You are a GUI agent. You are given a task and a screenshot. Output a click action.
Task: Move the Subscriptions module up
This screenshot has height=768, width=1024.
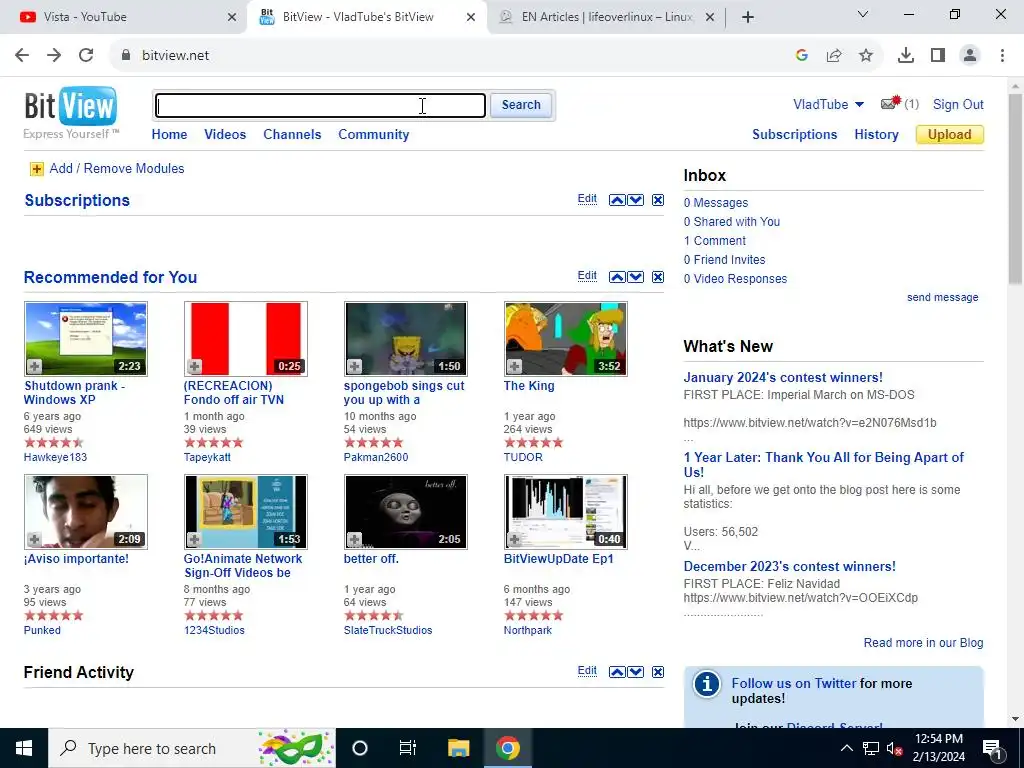(x=617, y=200)
